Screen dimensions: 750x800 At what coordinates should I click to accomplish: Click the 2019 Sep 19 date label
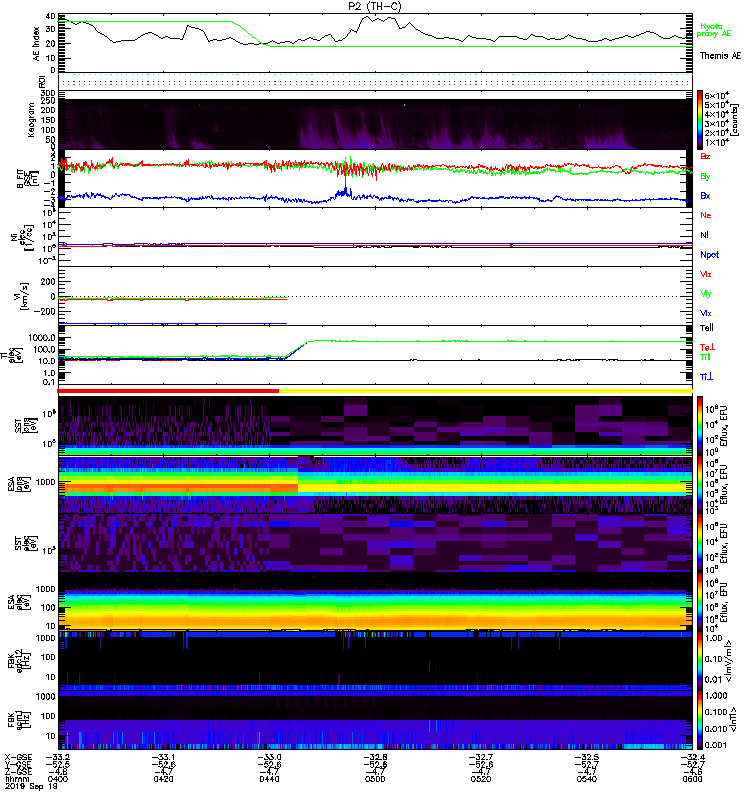click(x=31, y=786)
